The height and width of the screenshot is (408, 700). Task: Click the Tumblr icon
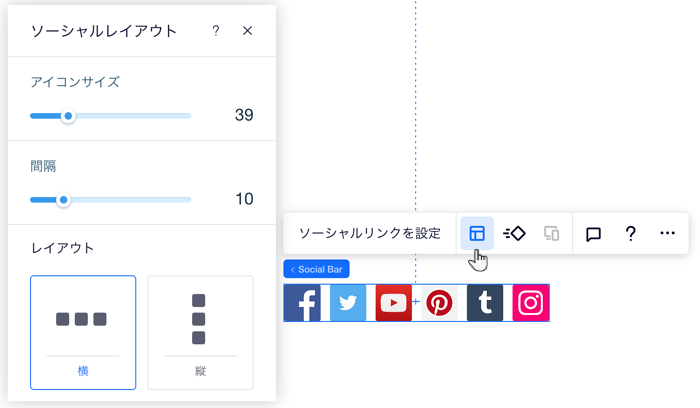(x=485, y=303)
